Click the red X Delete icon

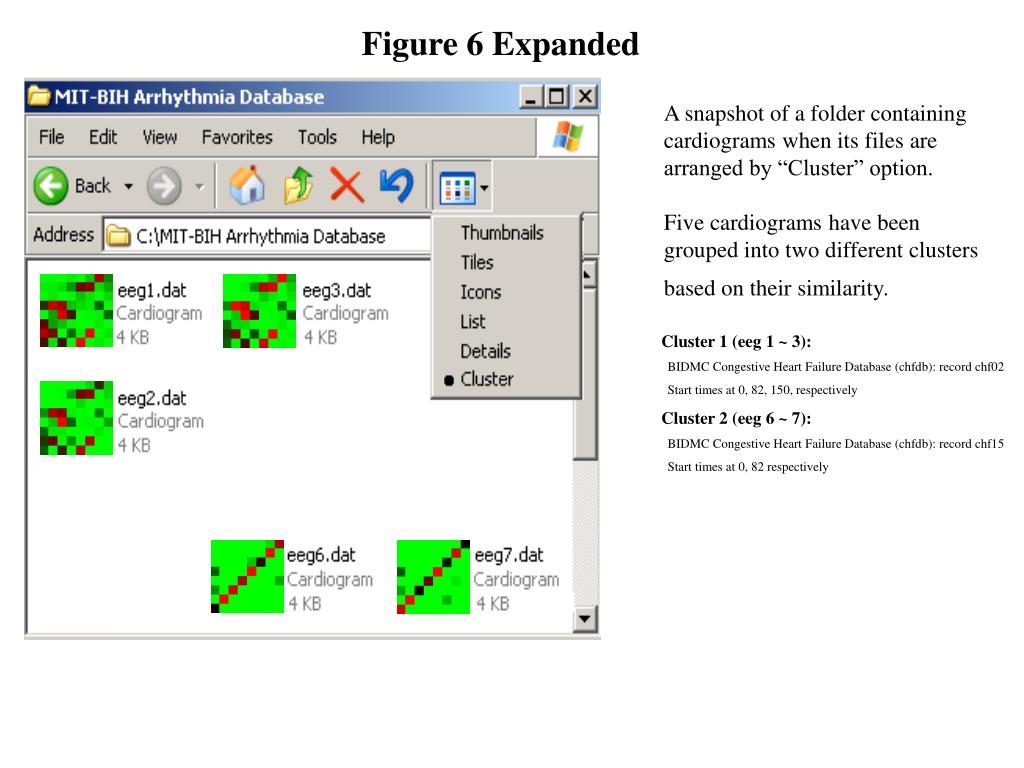click(x=347, y=185)
